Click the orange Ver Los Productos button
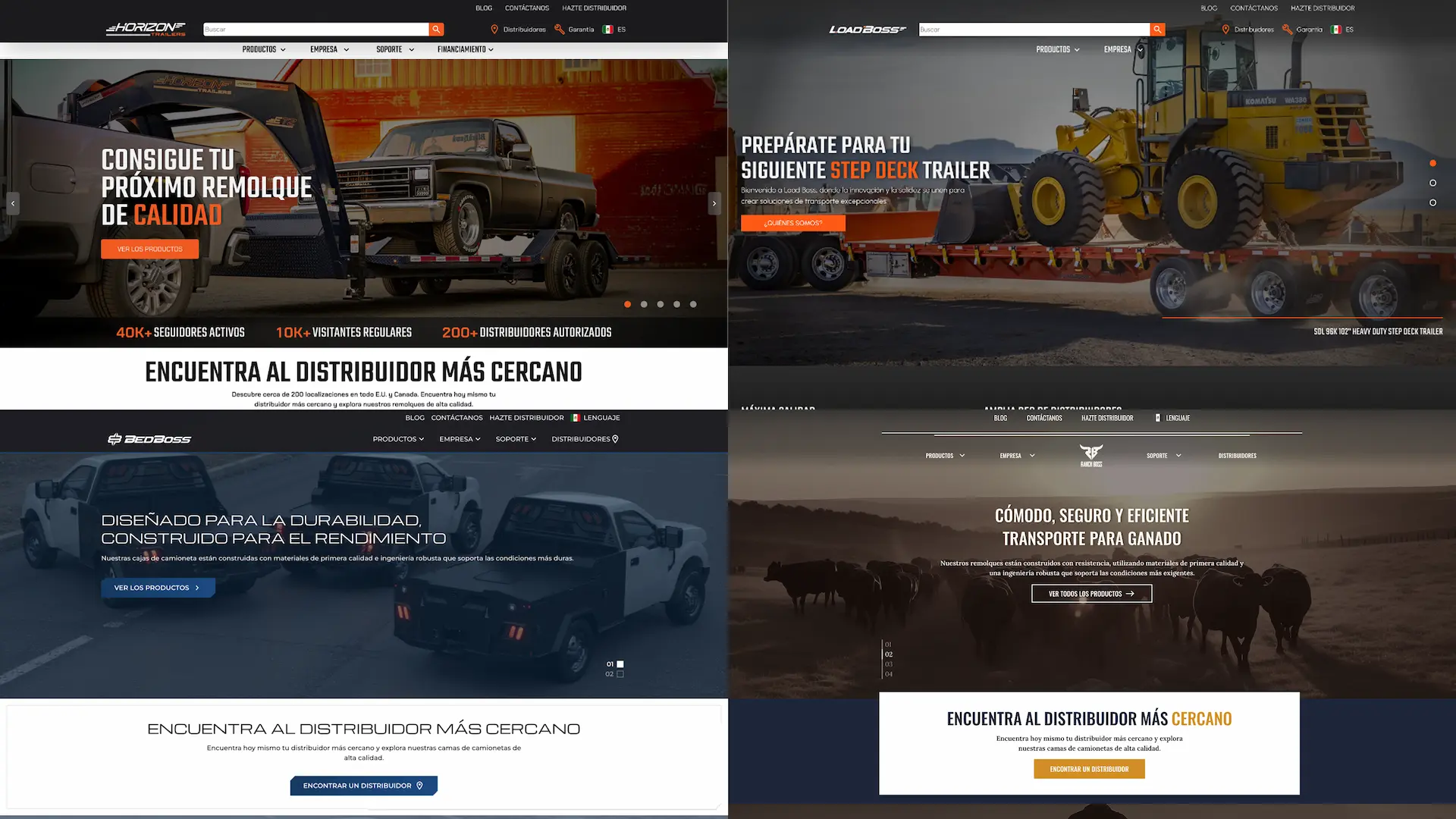 tap(149, 249)
